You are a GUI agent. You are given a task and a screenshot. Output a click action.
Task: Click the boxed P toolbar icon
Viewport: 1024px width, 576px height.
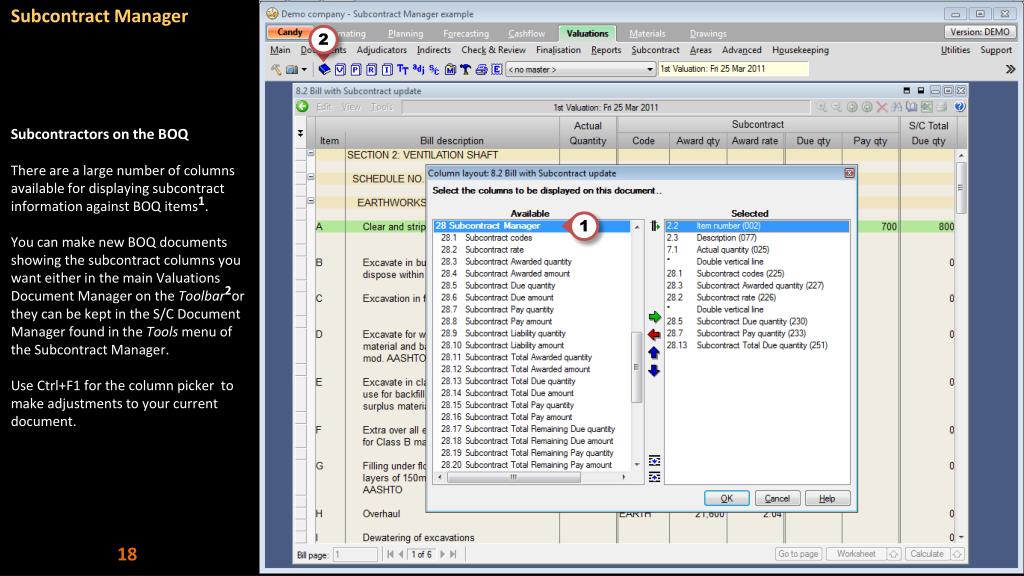click(x=356, y=69)
